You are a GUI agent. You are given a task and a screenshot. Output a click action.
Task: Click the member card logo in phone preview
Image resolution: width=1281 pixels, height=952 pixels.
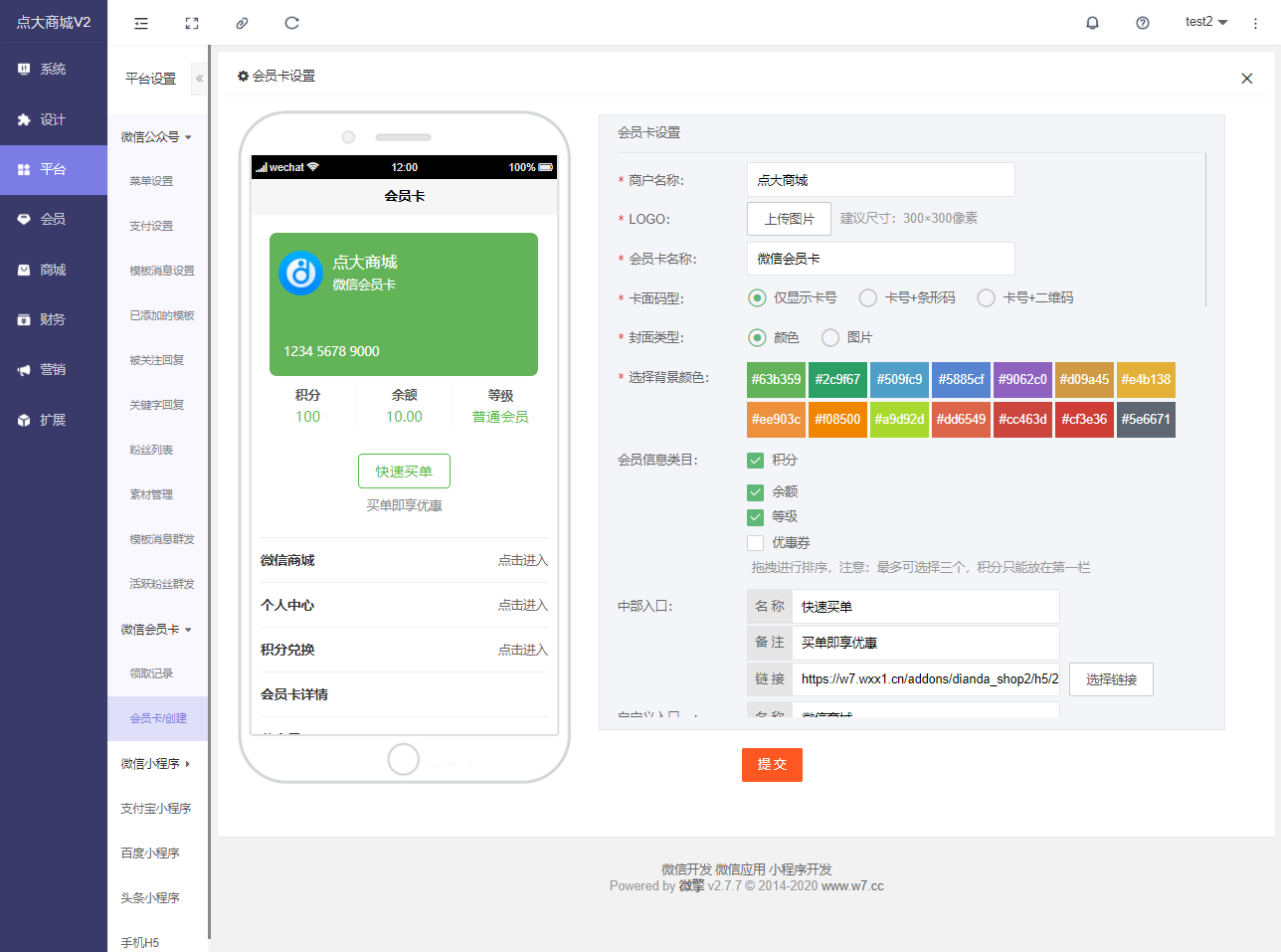[300, 273]
